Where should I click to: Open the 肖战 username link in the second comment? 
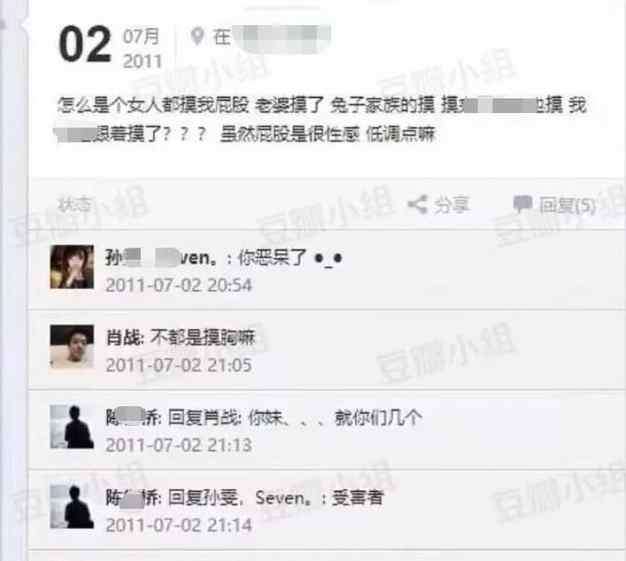tap(123, 338)
